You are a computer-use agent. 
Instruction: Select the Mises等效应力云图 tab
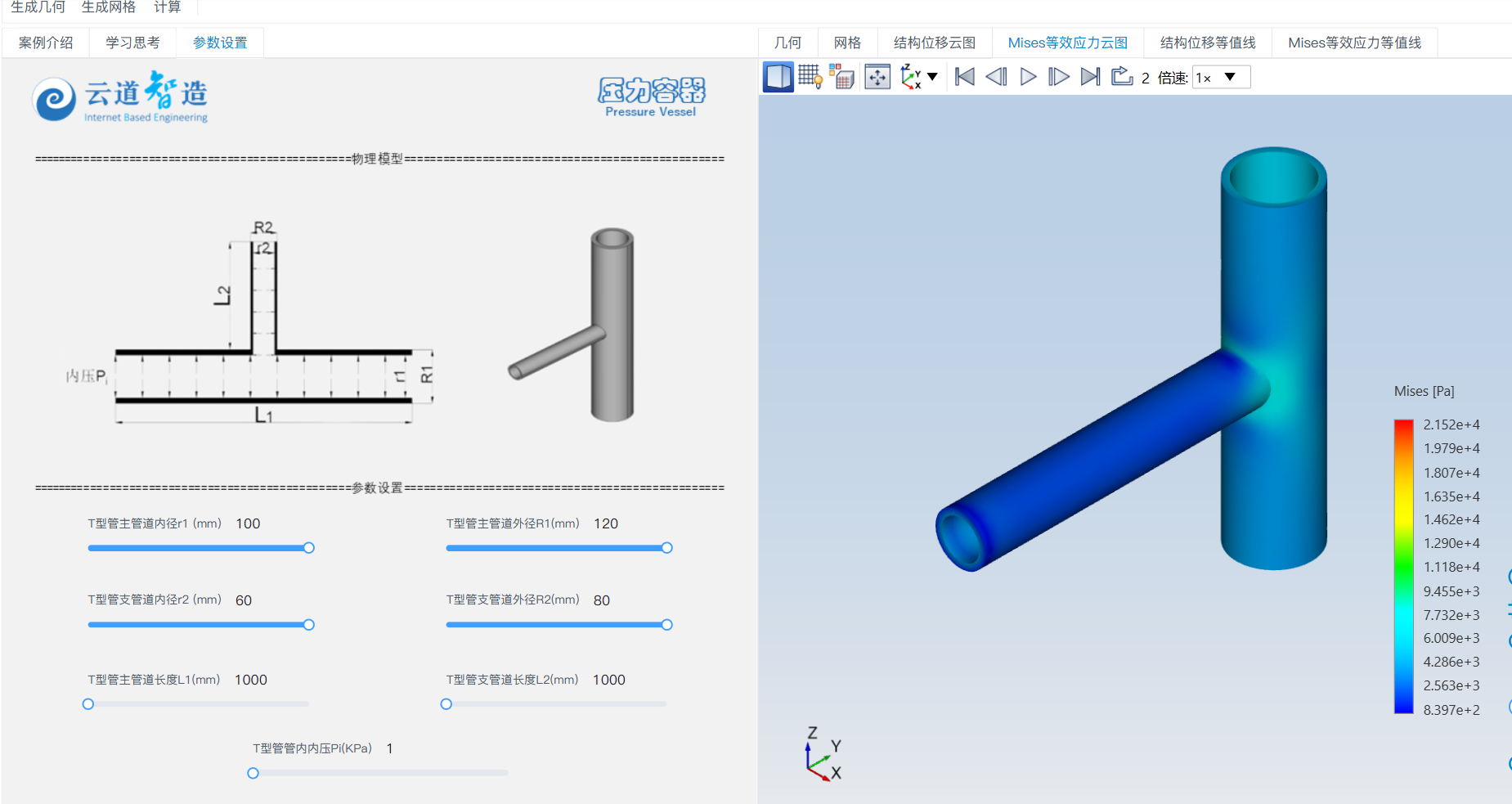click(1067, 43)
